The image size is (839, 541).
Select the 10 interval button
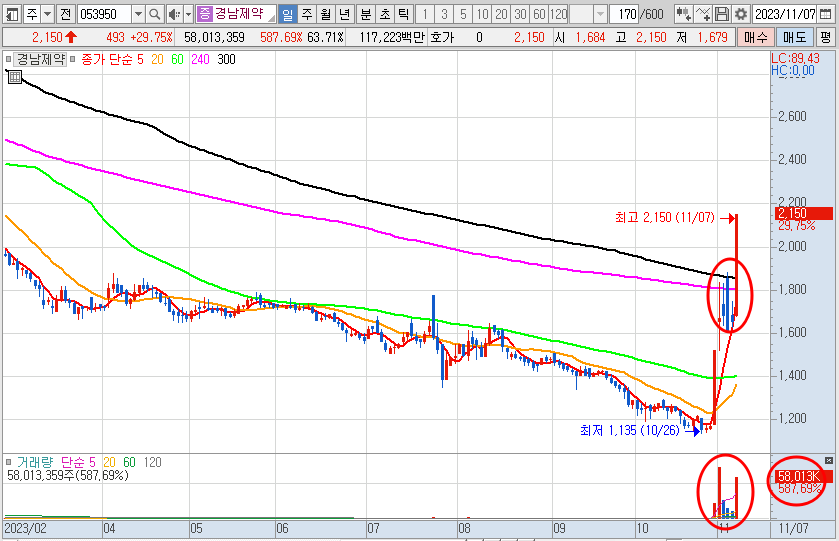pyautogui.click(x=483, y=14)
